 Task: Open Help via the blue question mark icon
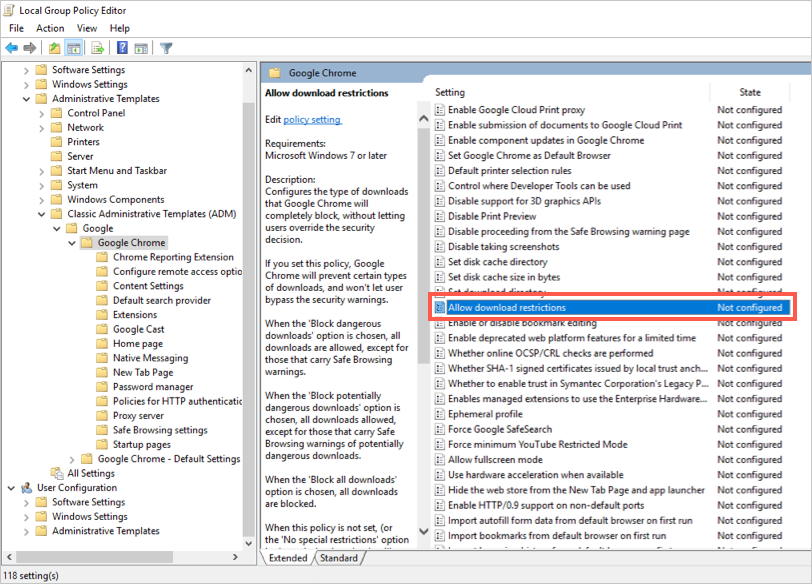[x=122, y=47]
